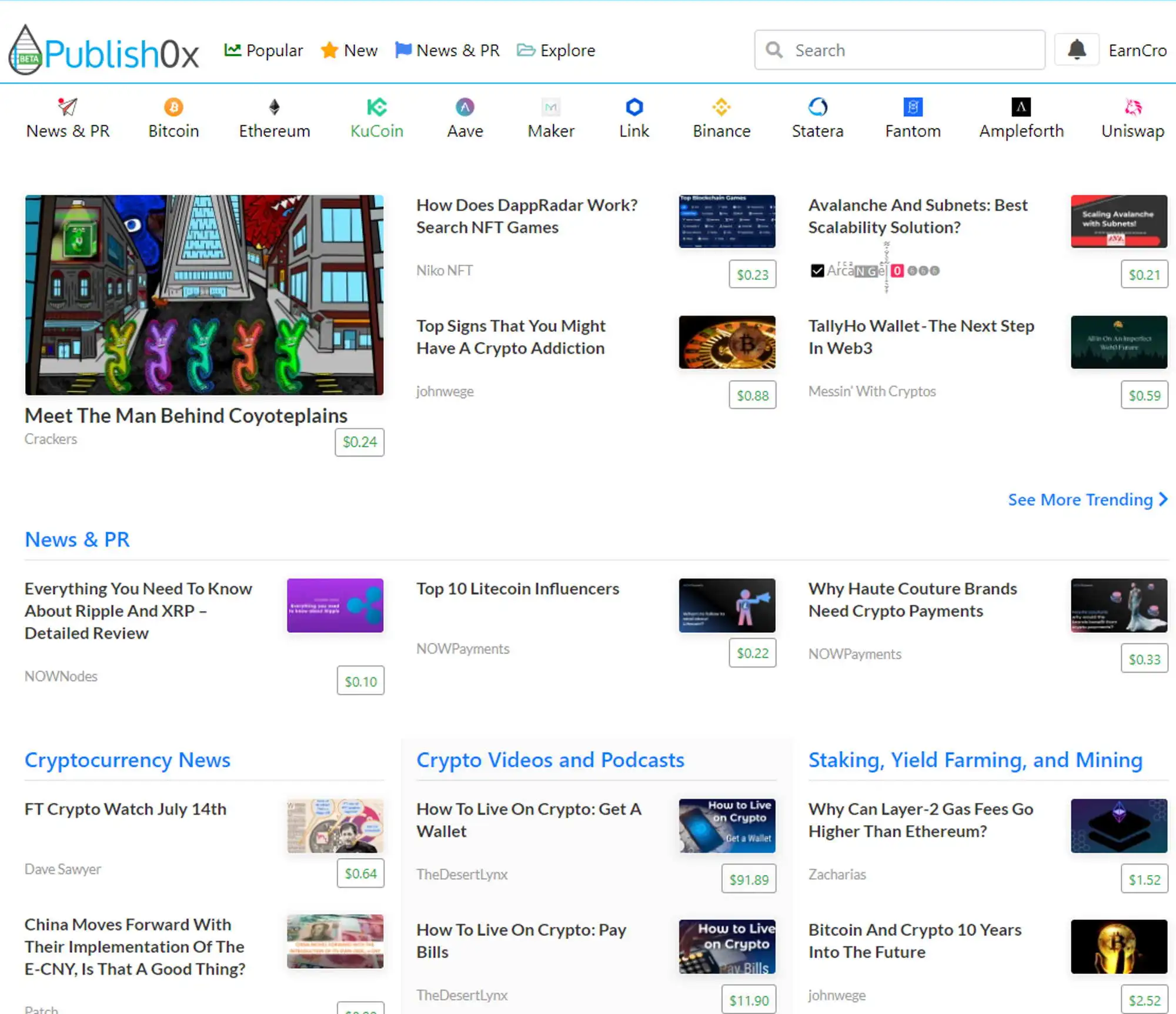Open Why Haute Couture Brands article
Viewport: 1176px width, 1014px height.
pos(913,599)
